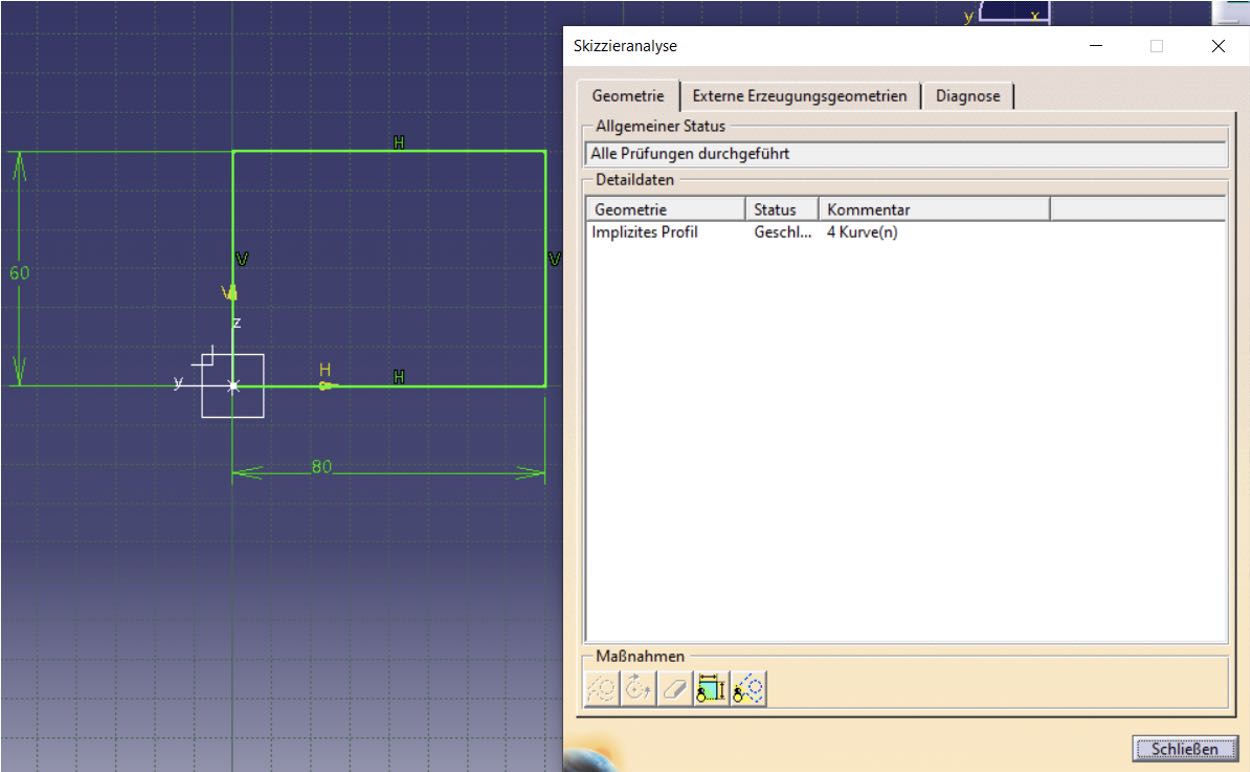
Task: Click the construction mode icon under Maßnahmen
Action: (x=602, y=689)
